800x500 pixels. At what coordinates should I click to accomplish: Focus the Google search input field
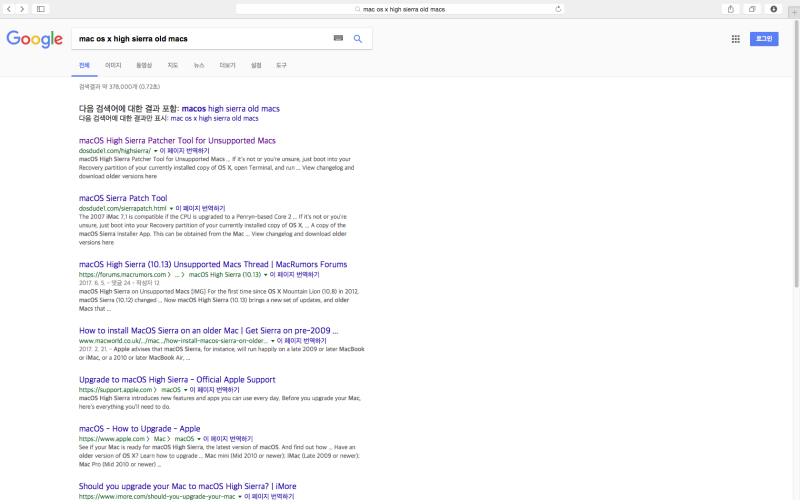[x=202, y=39]
